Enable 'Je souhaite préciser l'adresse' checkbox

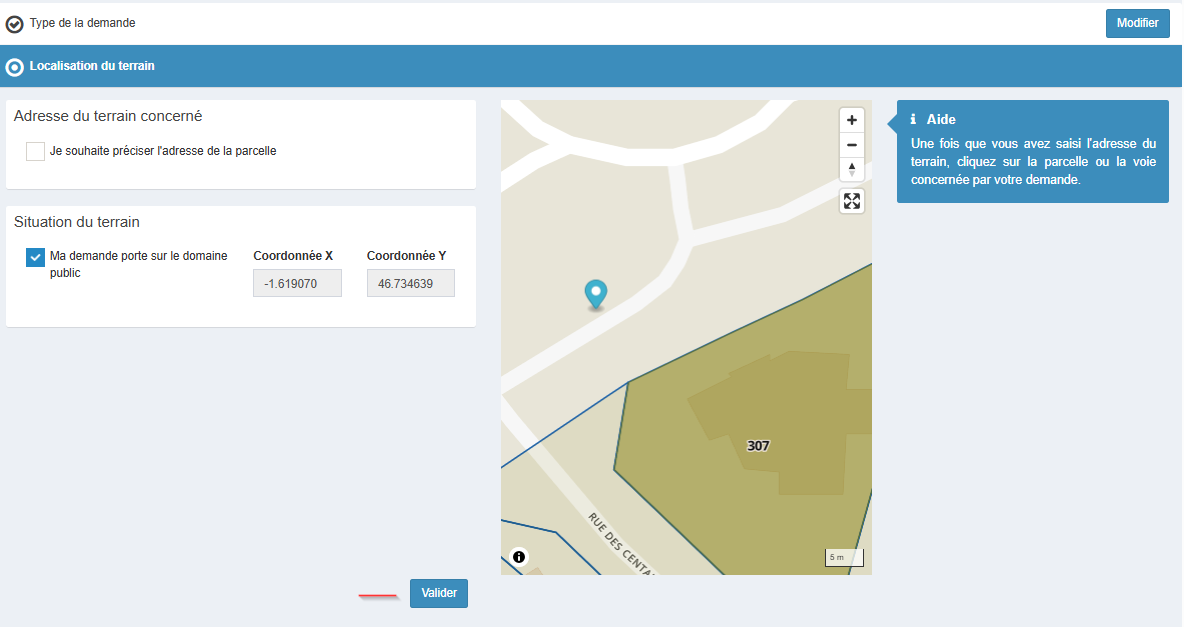tap(35, 151)
